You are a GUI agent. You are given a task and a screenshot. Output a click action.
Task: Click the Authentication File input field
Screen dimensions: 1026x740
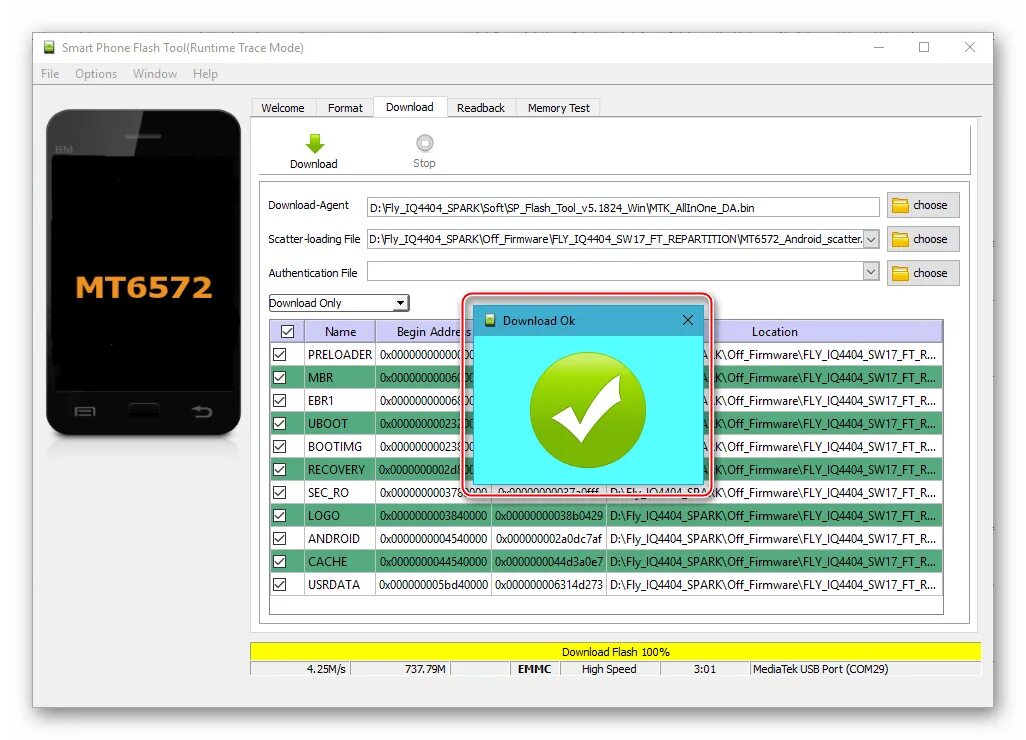[615, 271]
